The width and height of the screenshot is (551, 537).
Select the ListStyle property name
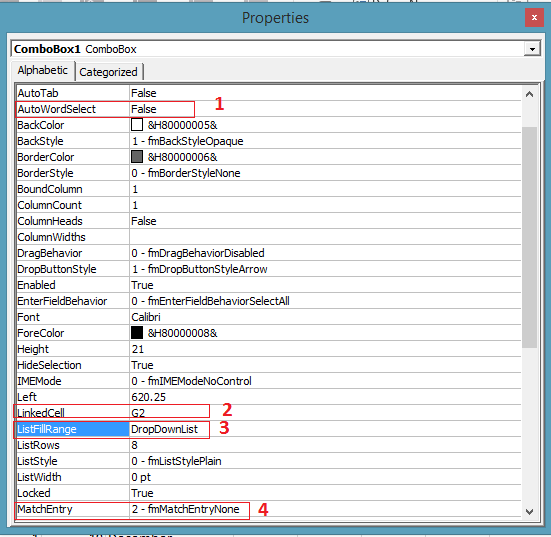pyautogui.click(x=37, y=461)
